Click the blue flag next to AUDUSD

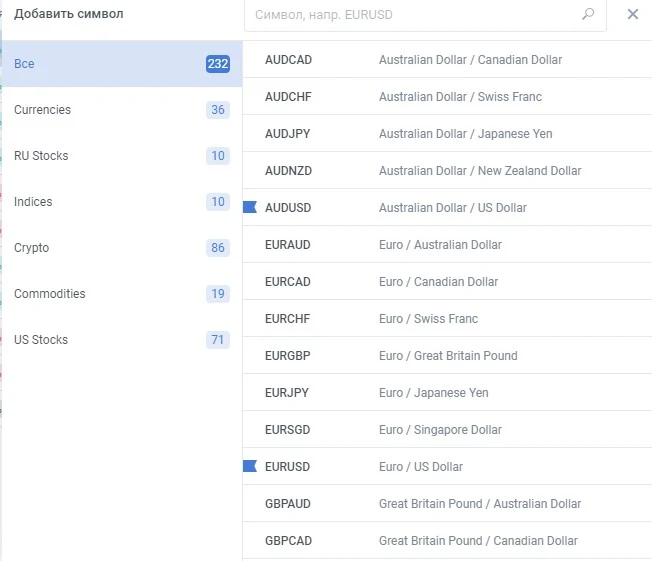coord(250,207)
